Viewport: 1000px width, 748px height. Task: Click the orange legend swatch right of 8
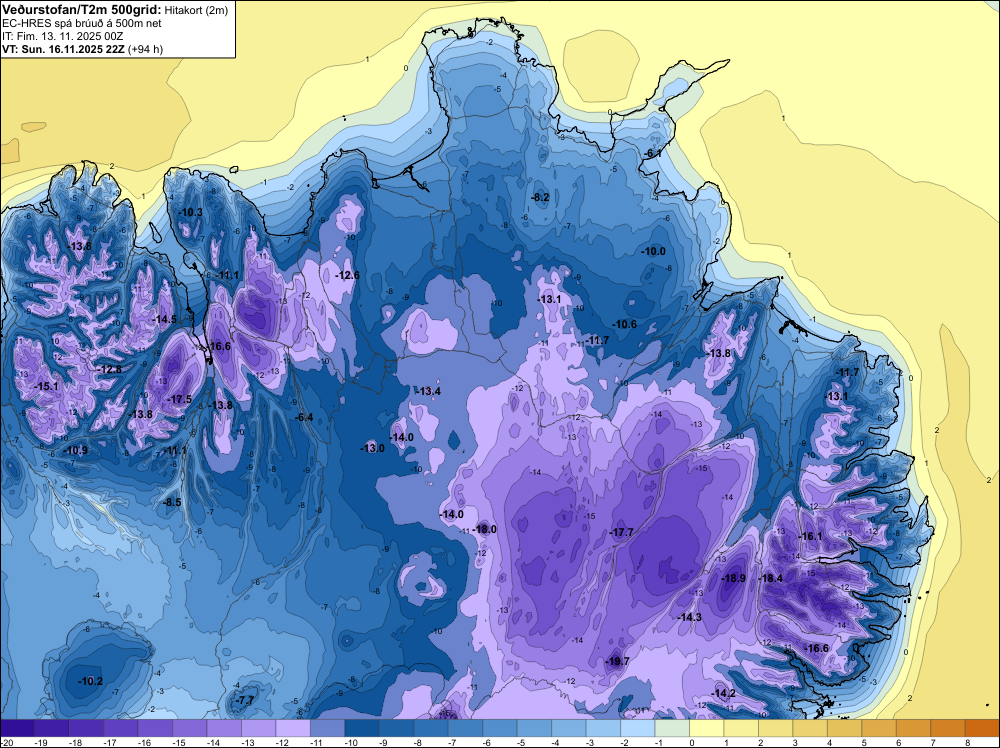coord(982,728)
